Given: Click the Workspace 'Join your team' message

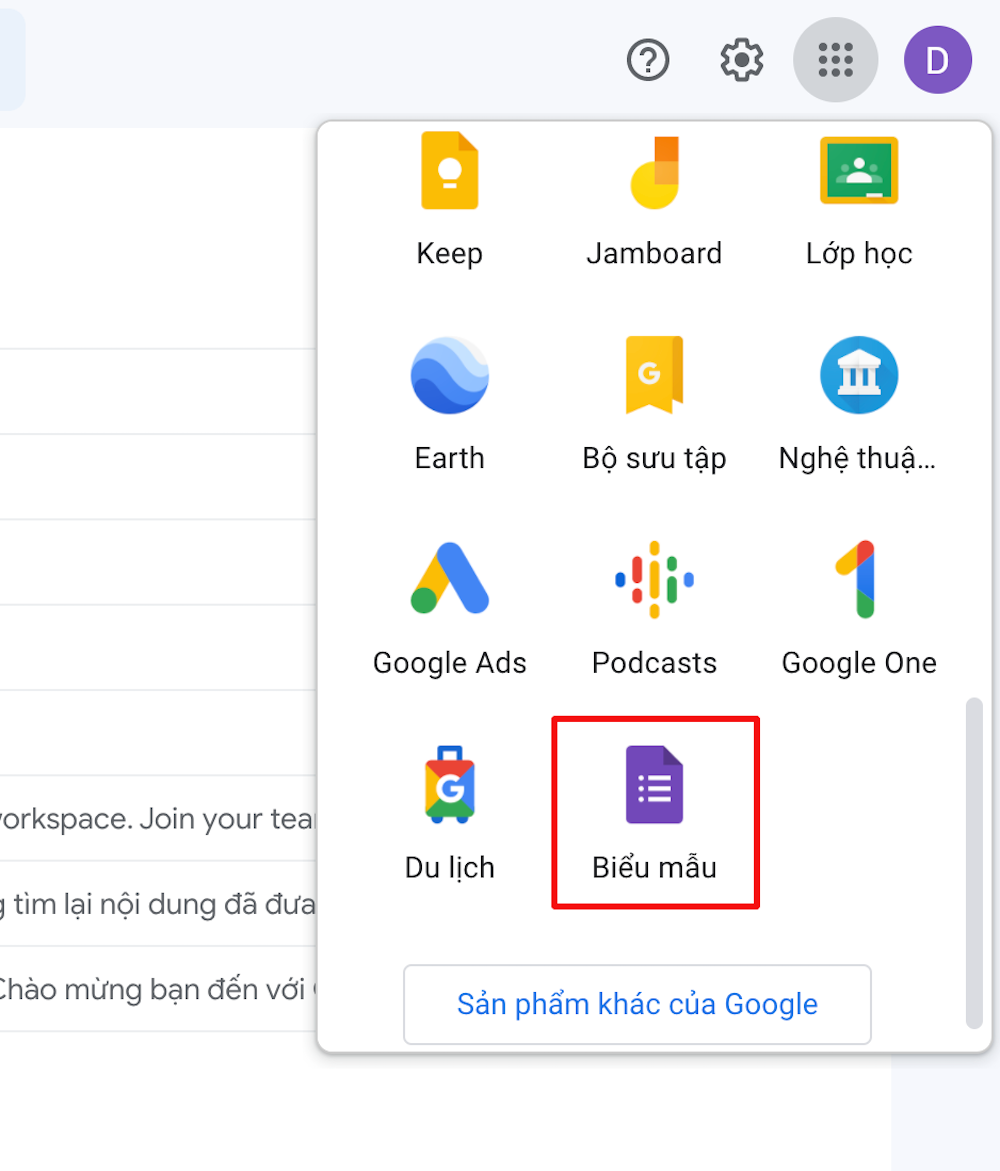Looking at the screenshot, I should click(x=150, y=817).
